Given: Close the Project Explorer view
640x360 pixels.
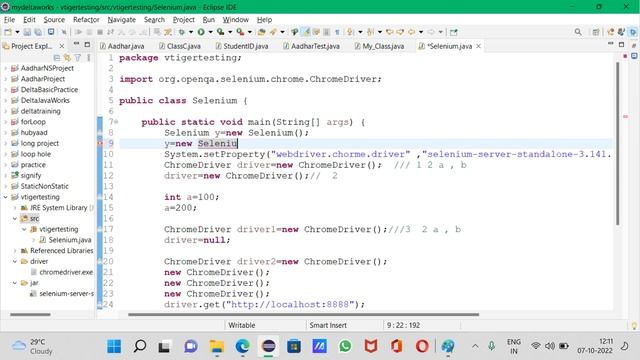Looking at the screenshot, I should pos(62,46).
